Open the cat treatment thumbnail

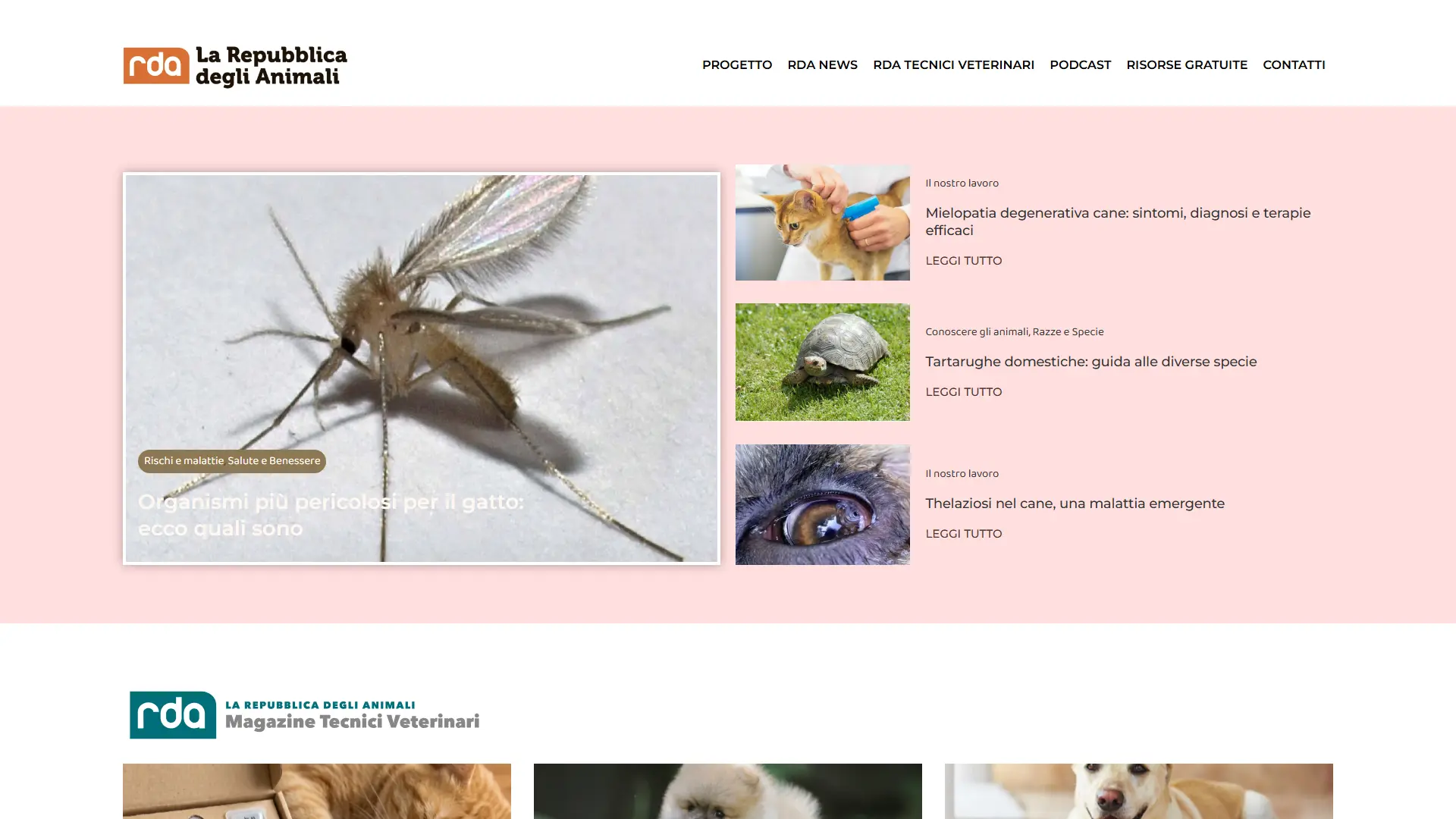click(822, 222)
